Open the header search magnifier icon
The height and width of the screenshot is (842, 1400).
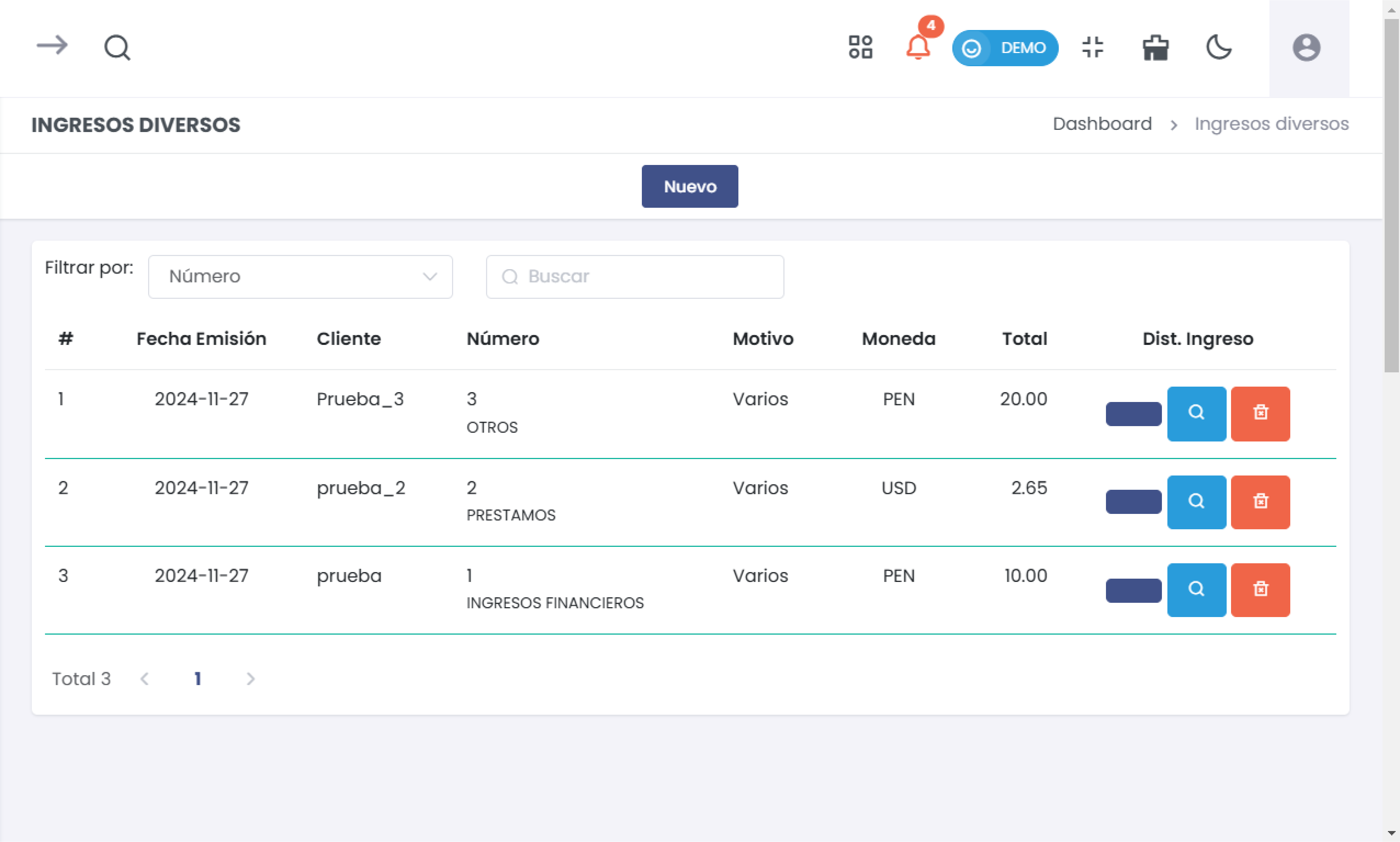(x=117, y=48)
